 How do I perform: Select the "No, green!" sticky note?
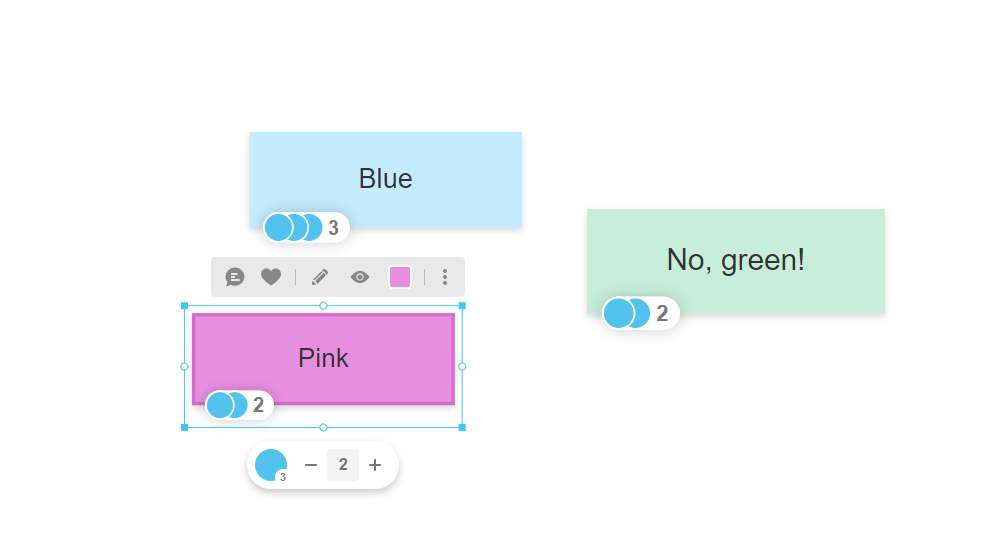[736, 250]
